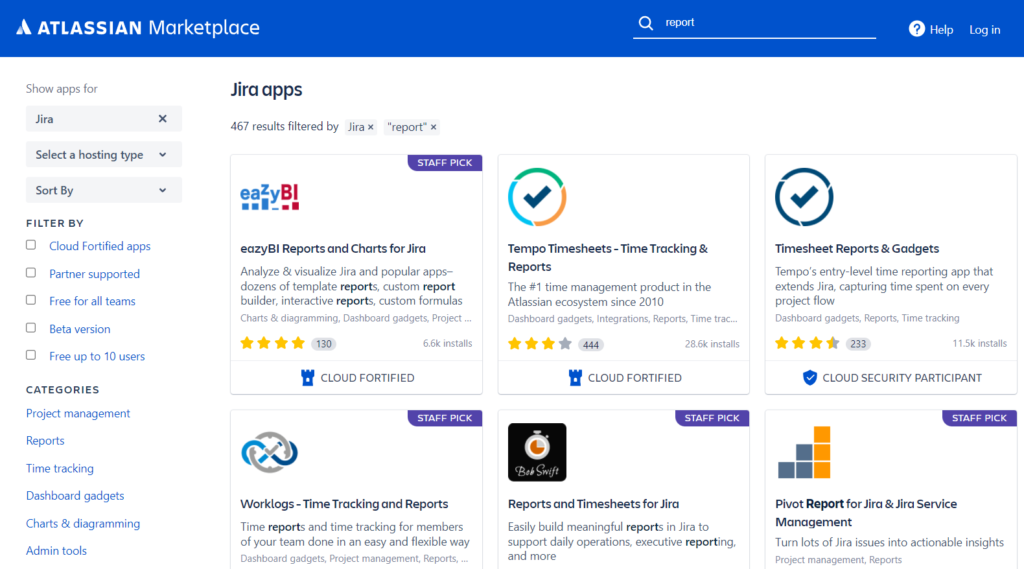Click Timesheet Reports & Gadgets star rating
The height and width of the screenshot is (569, 1024).
click(x=807, y=343)
